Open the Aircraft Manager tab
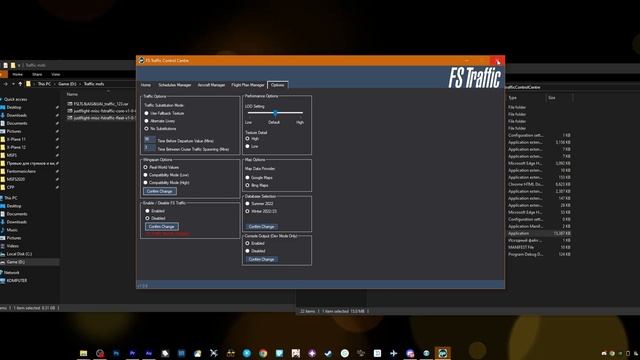This screenshot has height=360, width=640. click(x=211, y=85)
